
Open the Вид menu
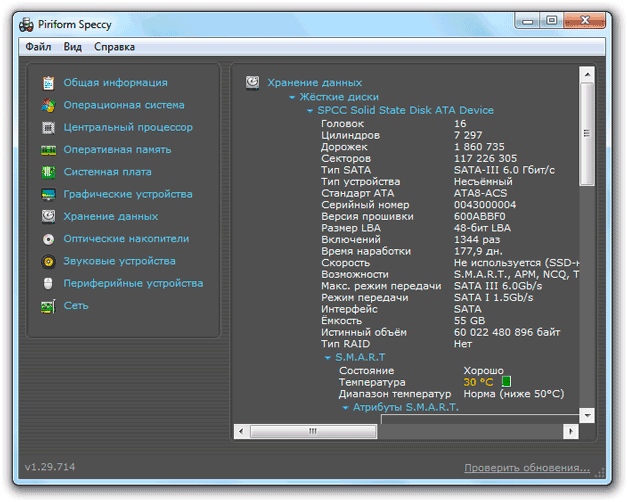tap(72, 47)
